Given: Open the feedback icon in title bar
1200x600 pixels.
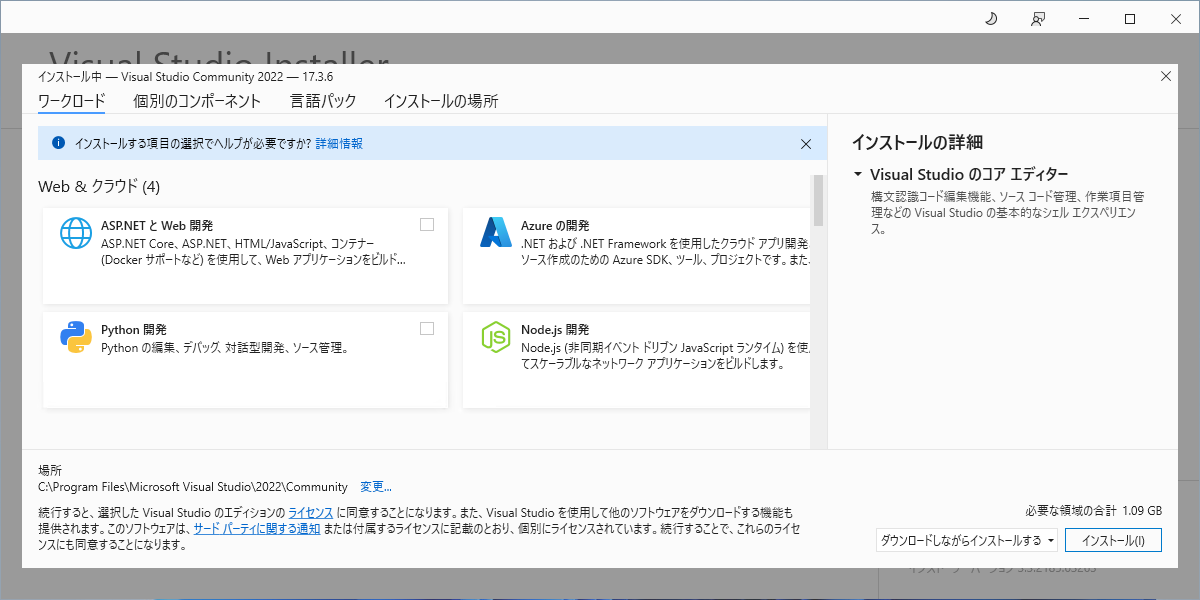Looking at the screenshot, I should 1038,18.
